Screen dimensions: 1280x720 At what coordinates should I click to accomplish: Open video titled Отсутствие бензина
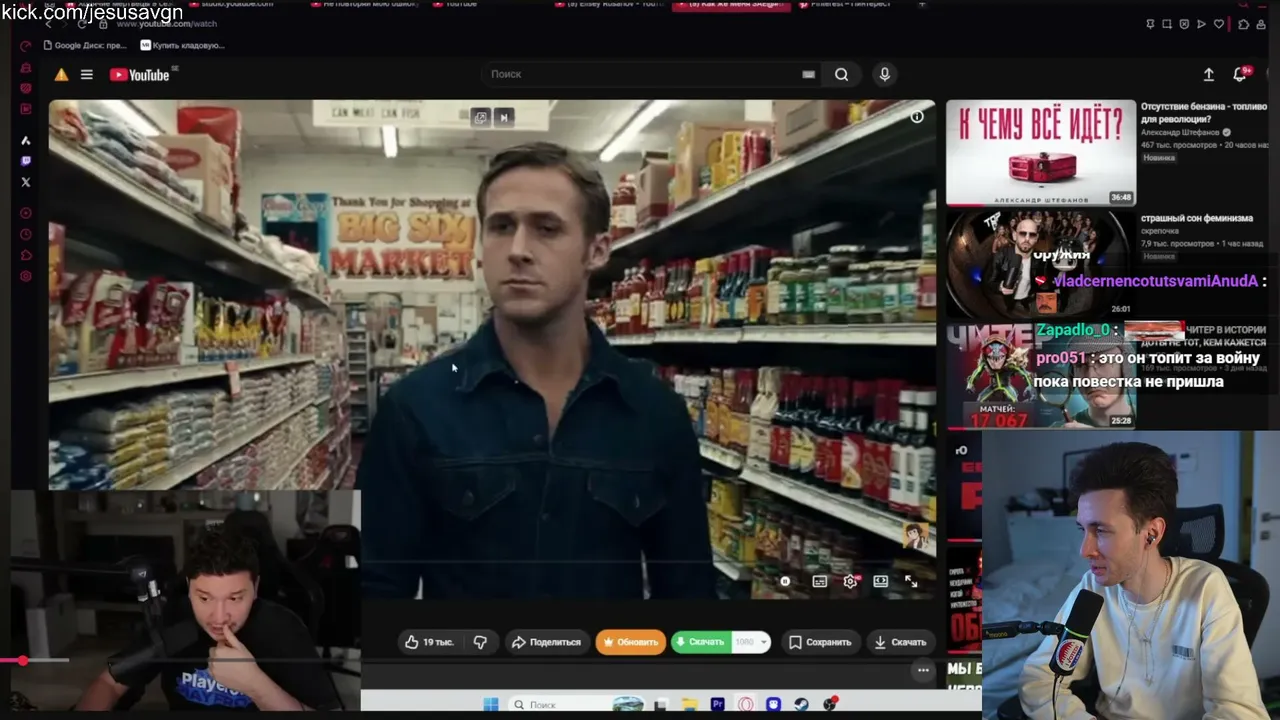1204,112
